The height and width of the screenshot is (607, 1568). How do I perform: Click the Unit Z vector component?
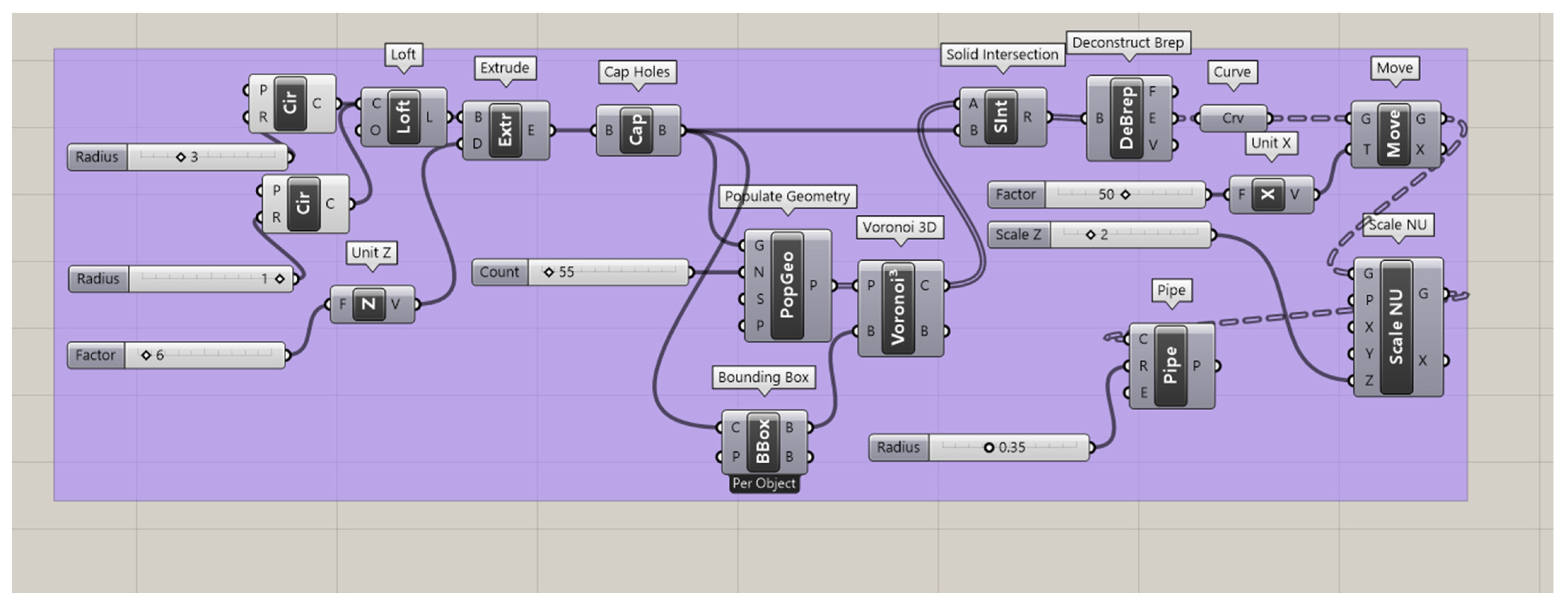[369, 304]
